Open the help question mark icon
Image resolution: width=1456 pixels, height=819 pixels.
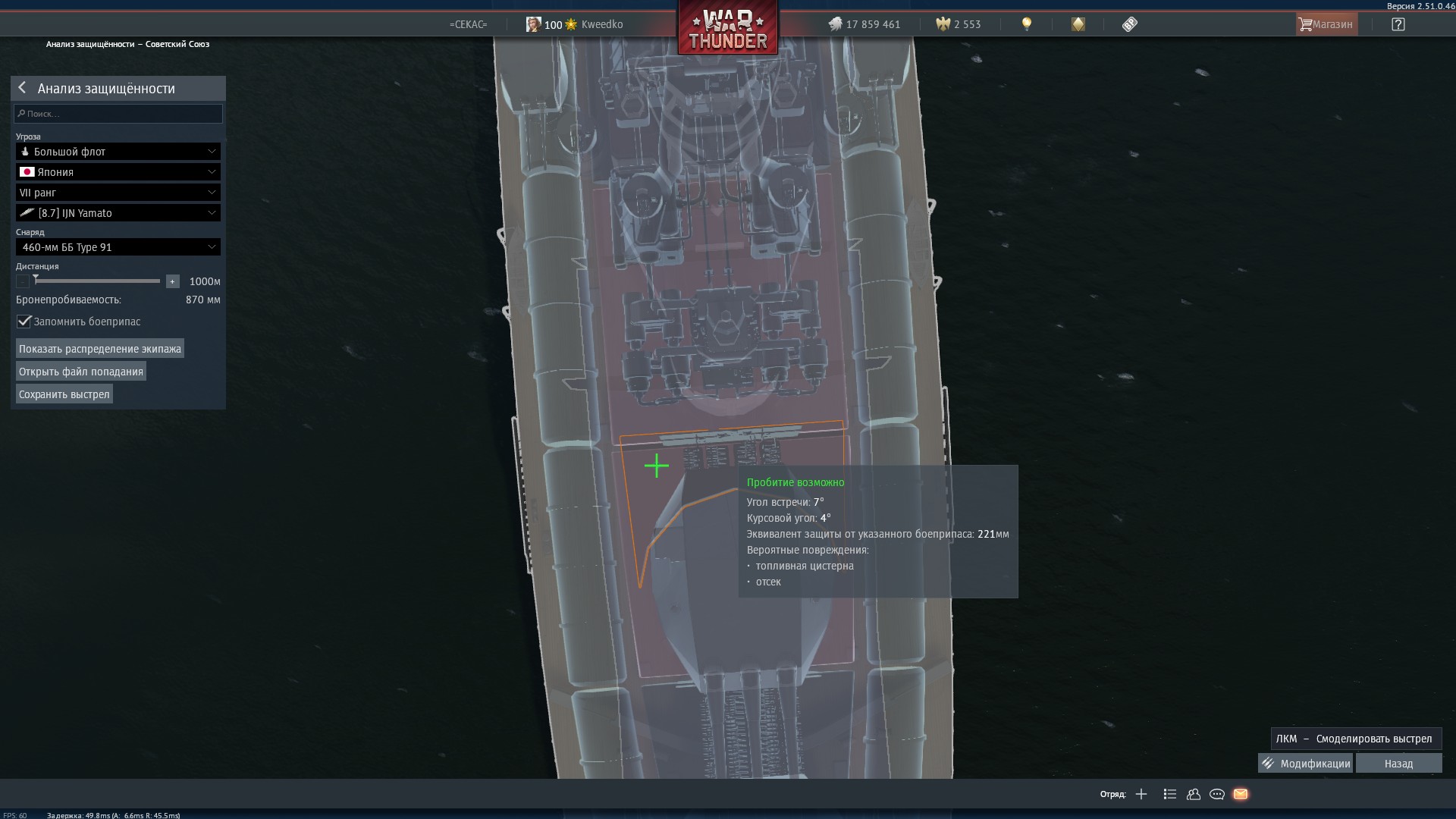coord(1398,24)
